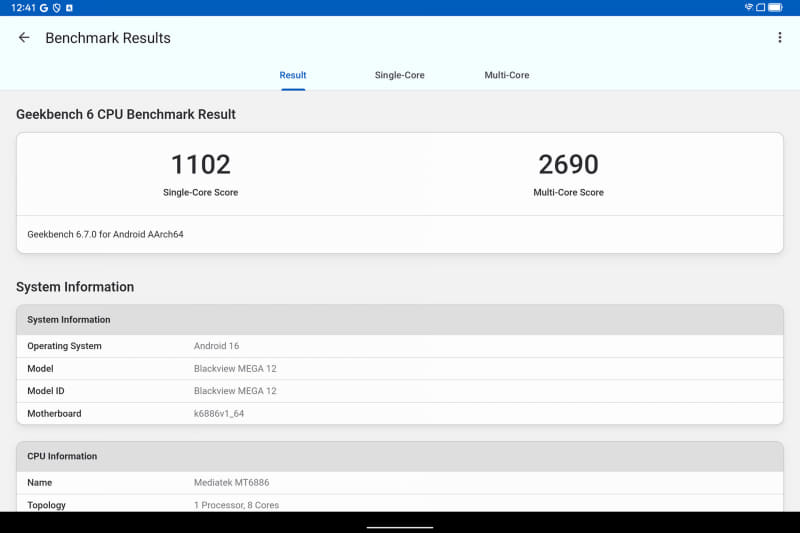Click the Model ID label

click(46, 391)
